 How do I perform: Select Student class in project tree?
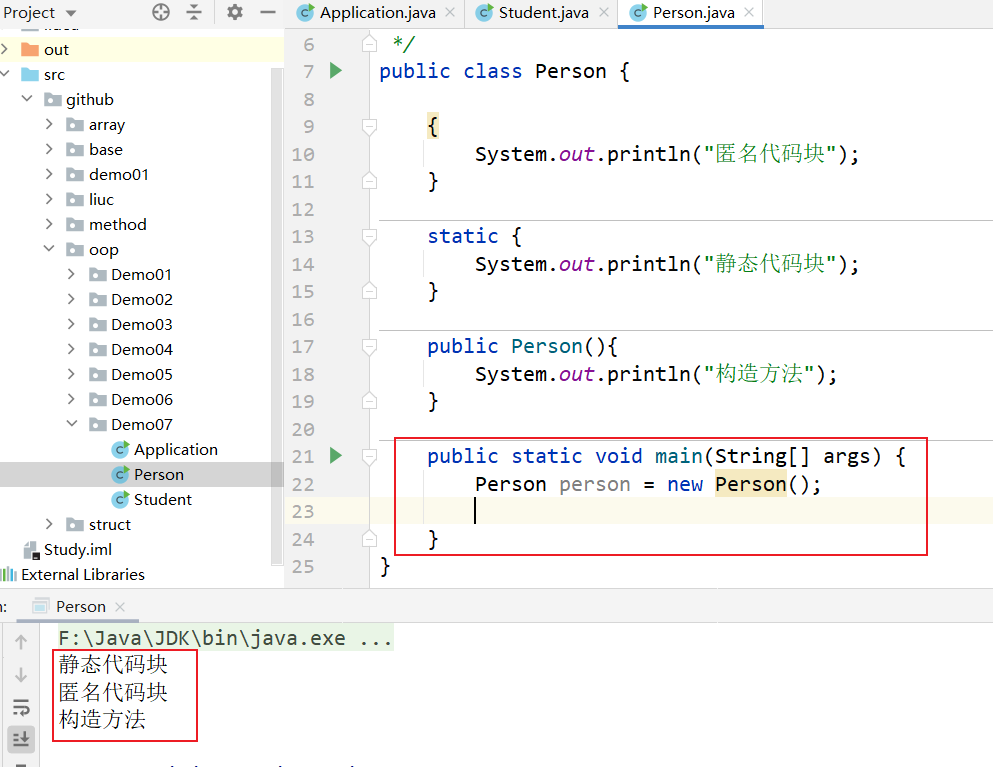pyautogui.click(x=162, y=499)
